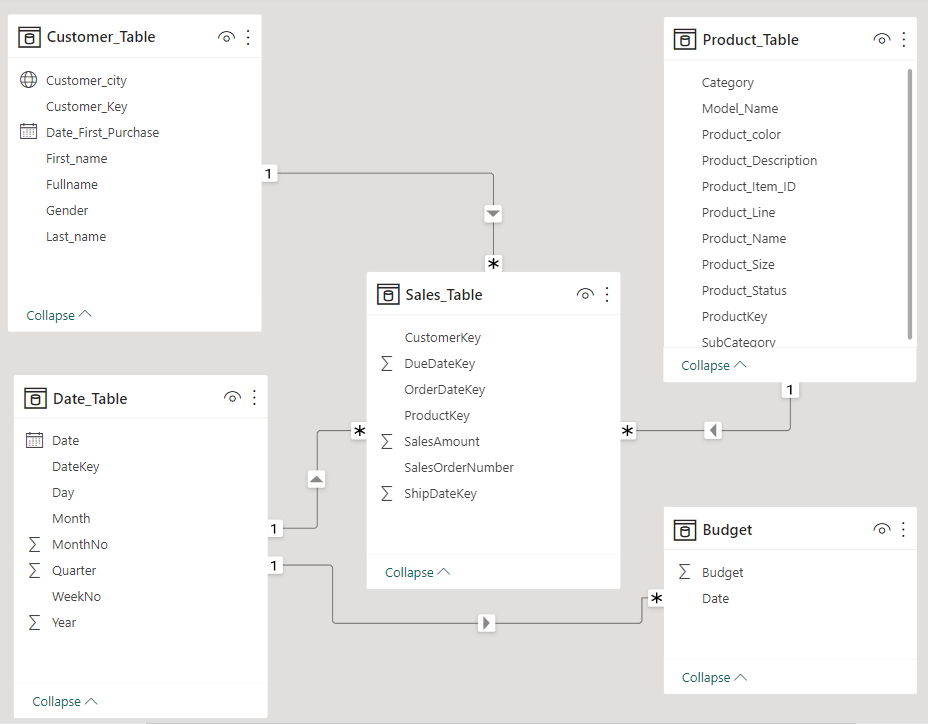Screen dimensions: 928x724
Task: Click sigma icon next to Quarter
Action: pos(34,571)
